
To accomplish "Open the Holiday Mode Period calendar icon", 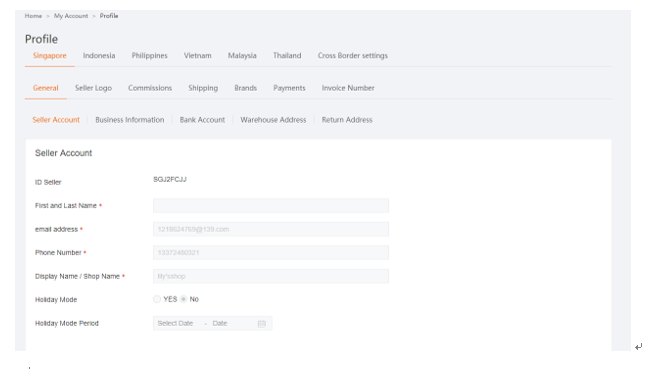I will pos(262,324).
